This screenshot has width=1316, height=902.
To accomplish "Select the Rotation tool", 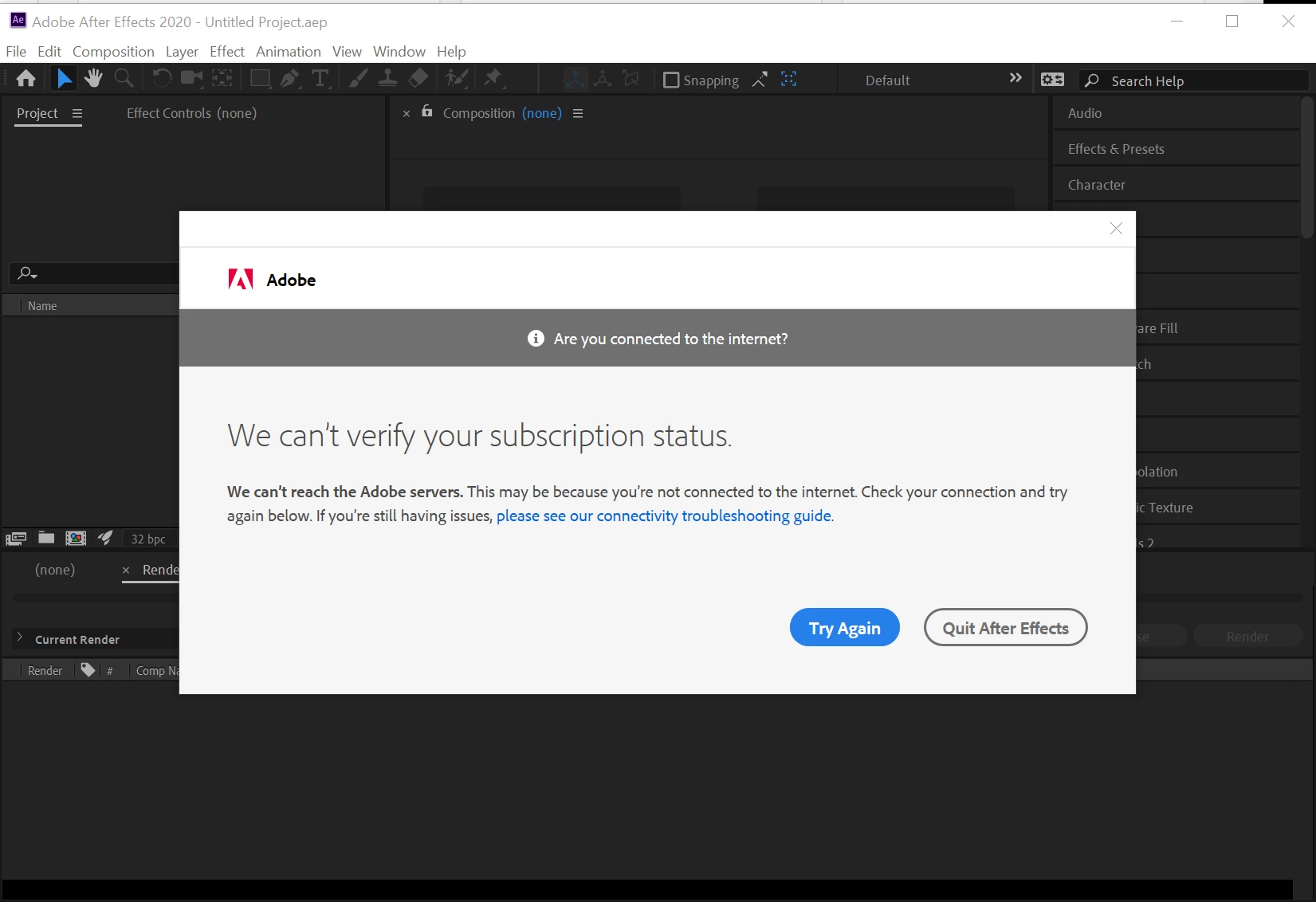I will tap(161, 78).
